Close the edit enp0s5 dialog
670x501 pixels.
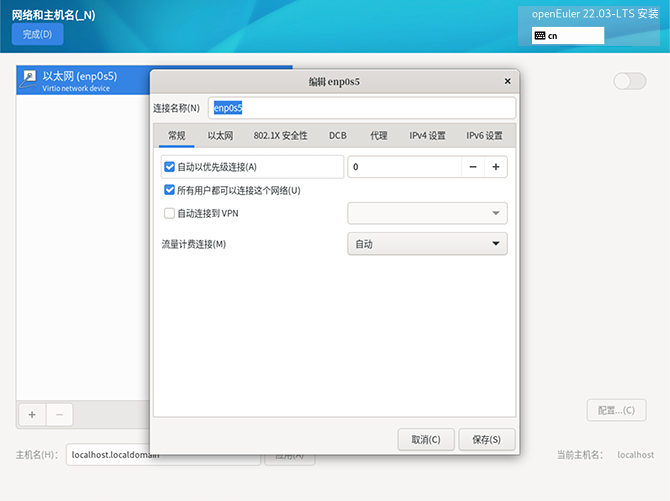pos(508,81)
